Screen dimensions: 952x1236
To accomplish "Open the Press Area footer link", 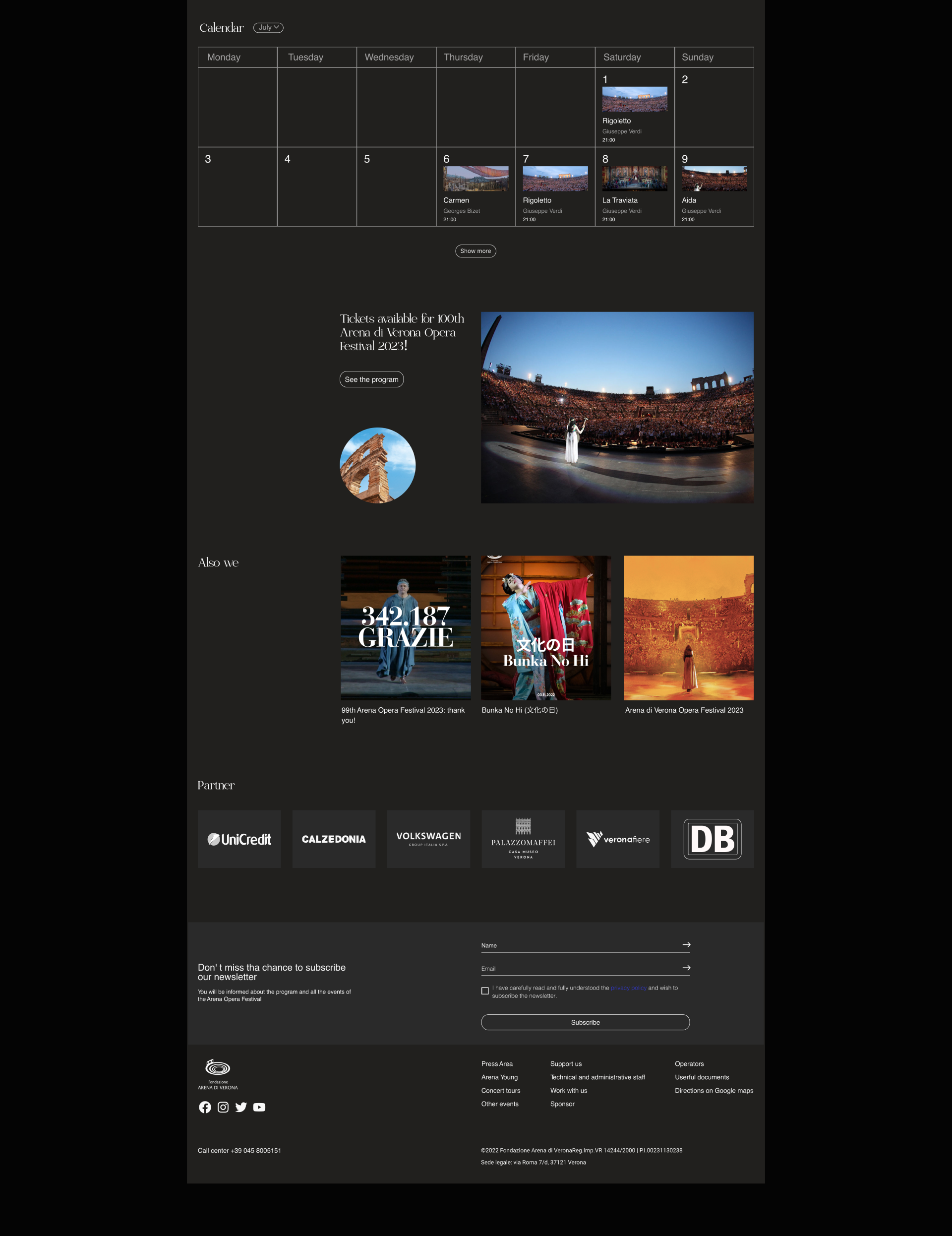I will point(497,1064).
